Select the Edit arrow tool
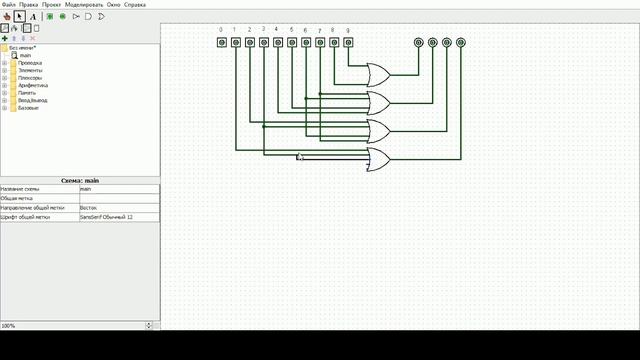 click(x=20, y=17)
